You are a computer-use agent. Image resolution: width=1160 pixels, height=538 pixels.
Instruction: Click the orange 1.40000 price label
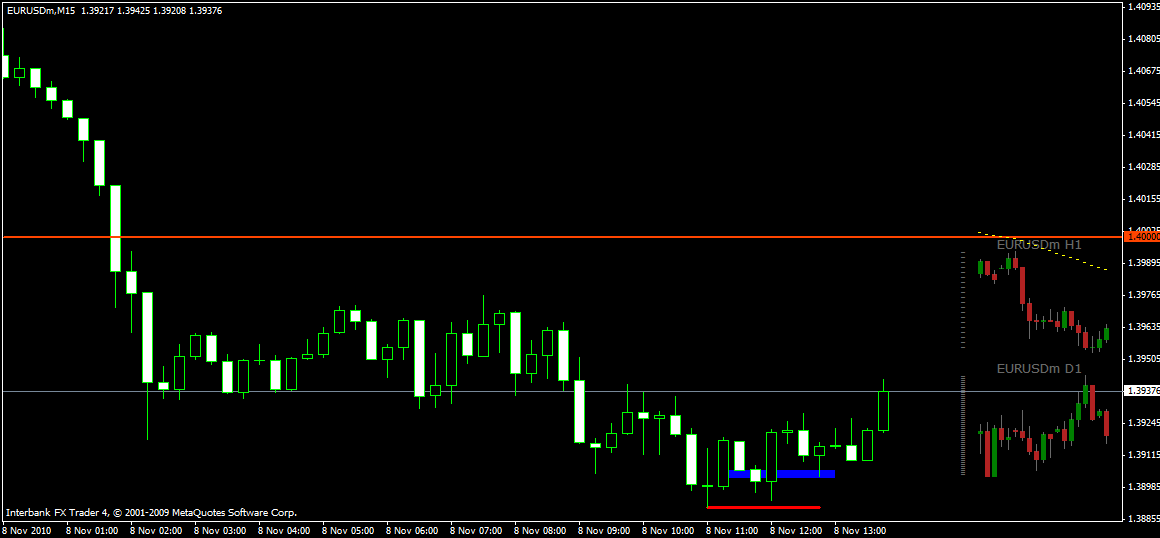point(1141,237)
